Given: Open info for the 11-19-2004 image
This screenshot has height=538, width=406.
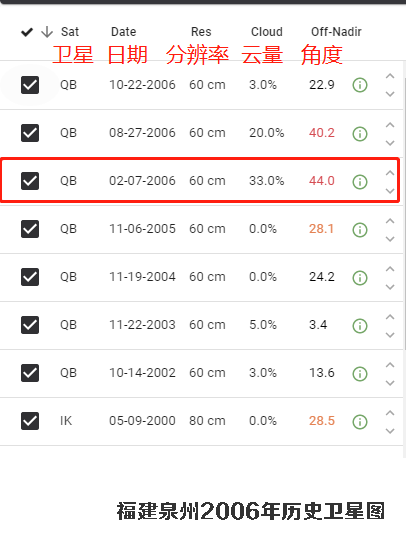Looking at the screenshot, I should pos(360,277).
